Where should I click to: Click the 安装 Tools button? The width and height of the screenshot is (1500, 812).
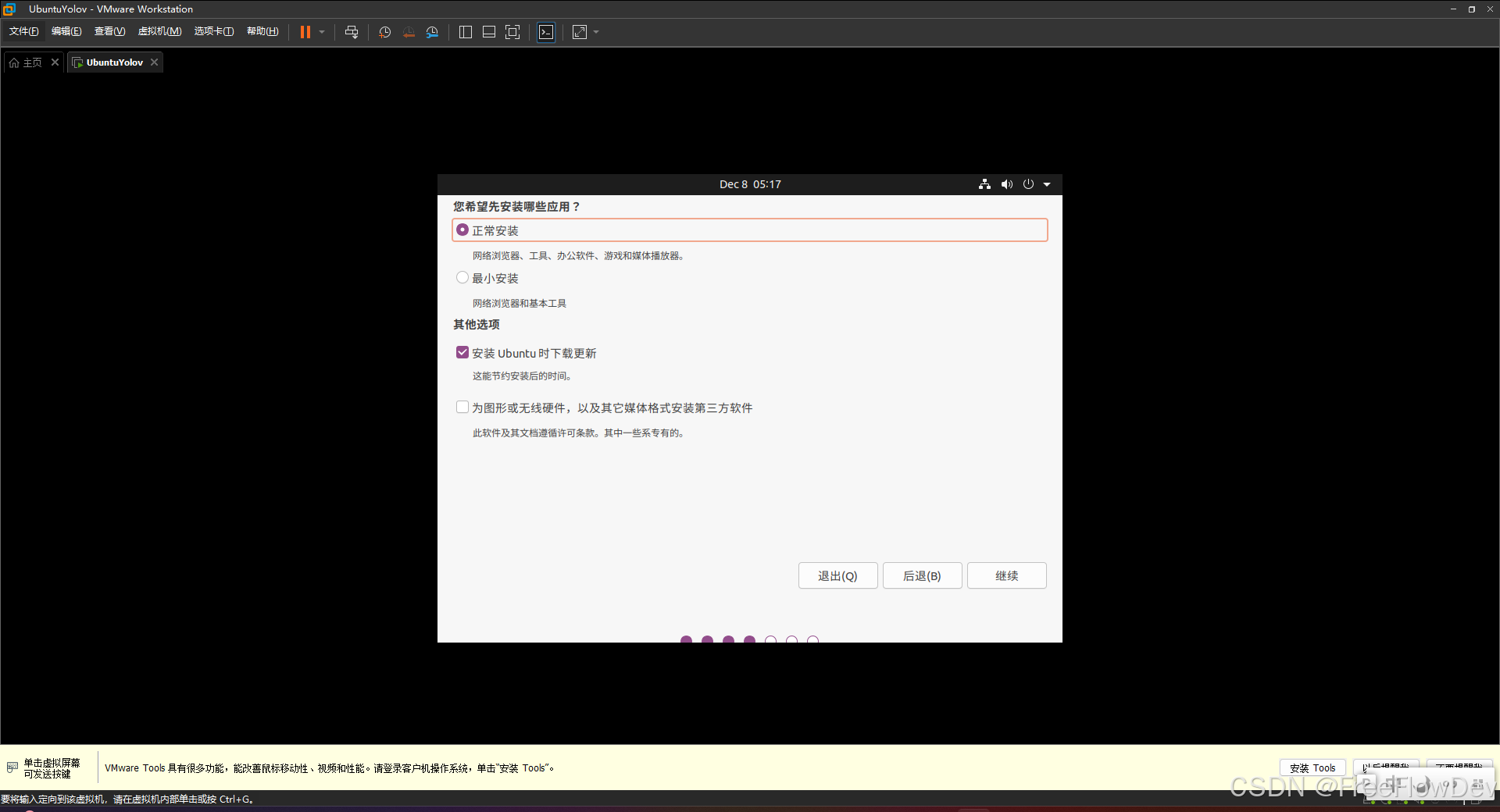pyautogui.click(x=1312, y=767)
